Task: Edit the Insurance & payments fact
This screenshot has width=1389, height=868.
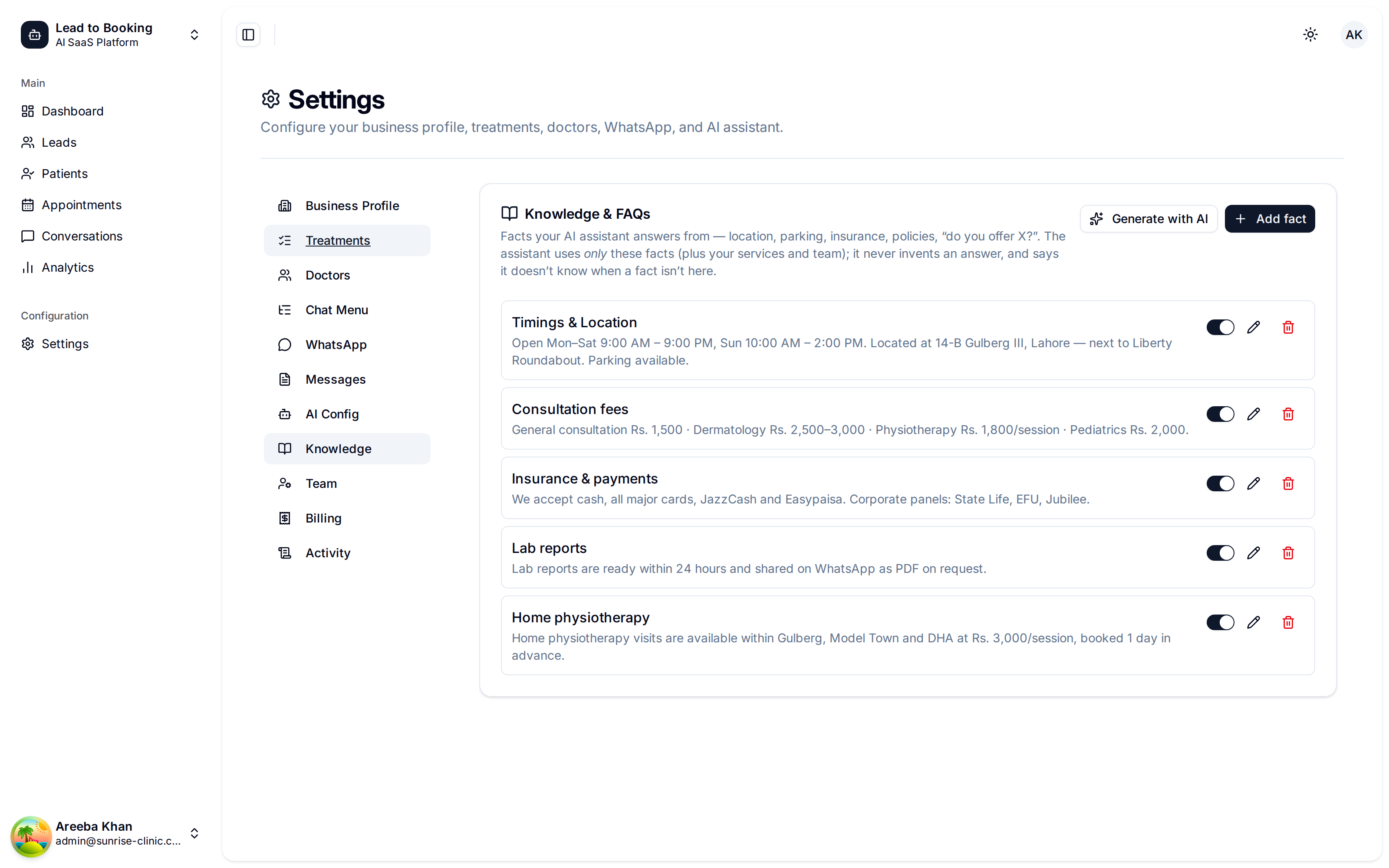Action: point(1254,483)
